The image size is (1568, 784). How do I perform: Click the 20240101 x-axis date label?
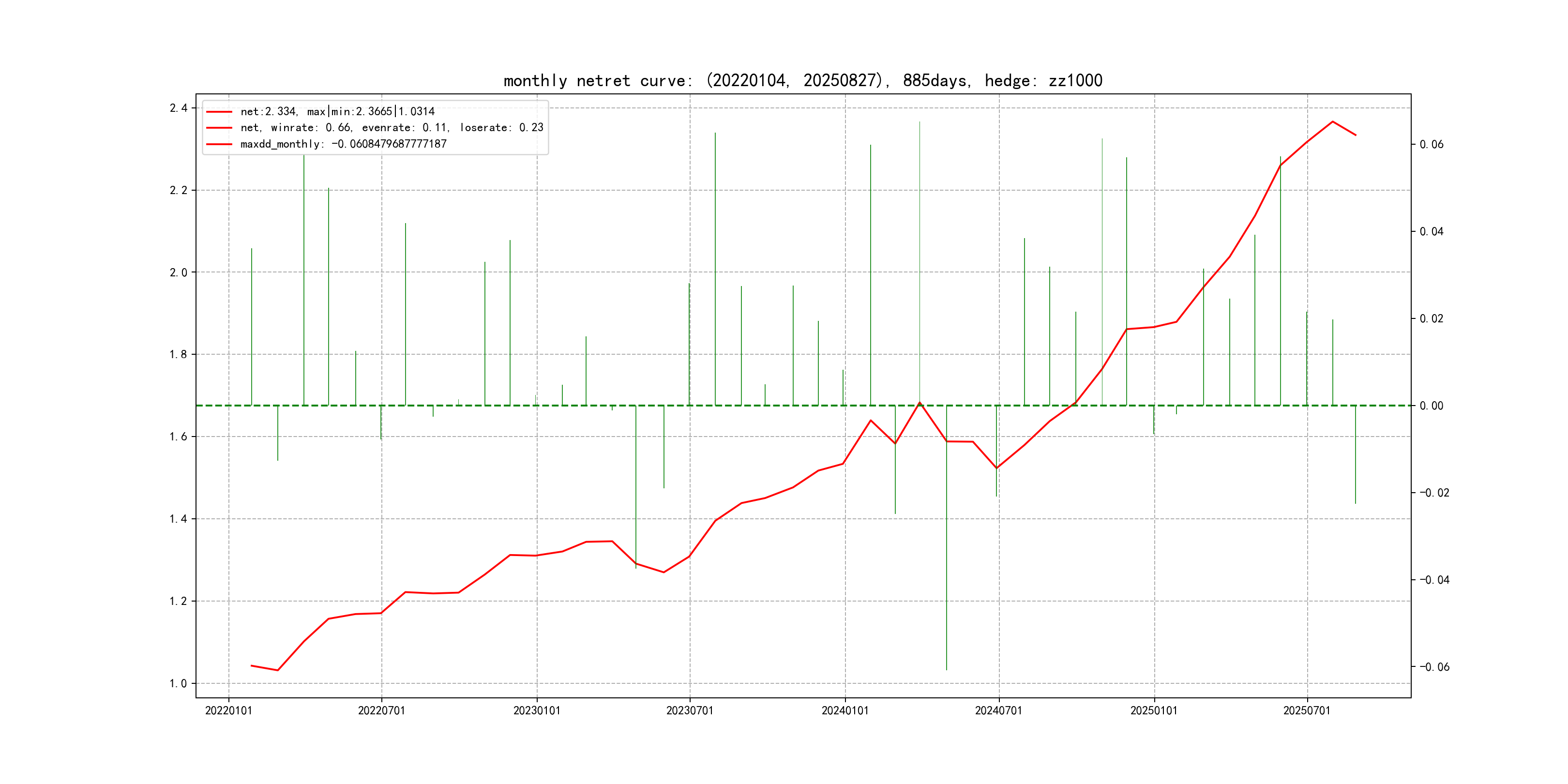pos(845,710)
